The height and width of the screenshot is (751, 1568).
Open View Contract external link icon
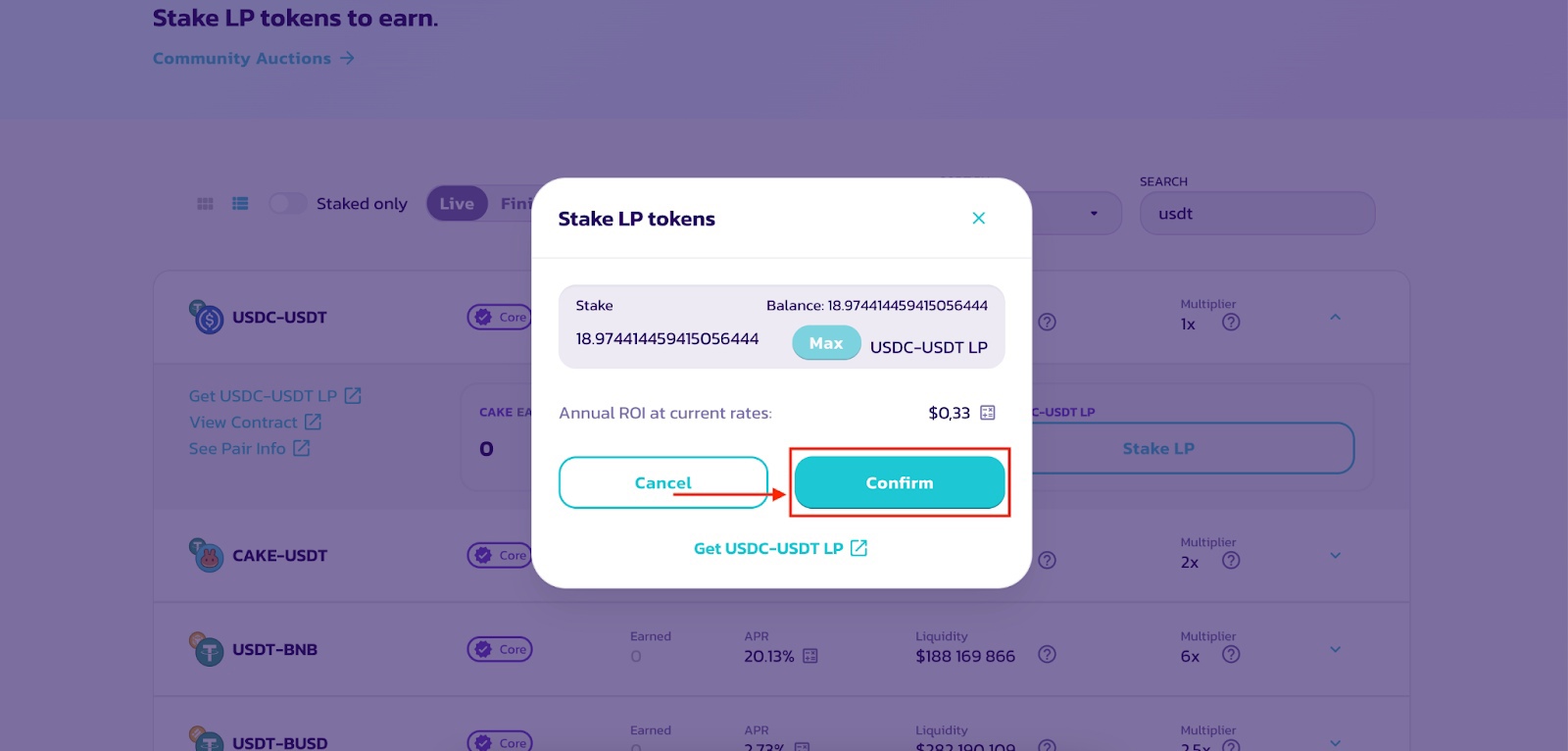tap(313, 422)
